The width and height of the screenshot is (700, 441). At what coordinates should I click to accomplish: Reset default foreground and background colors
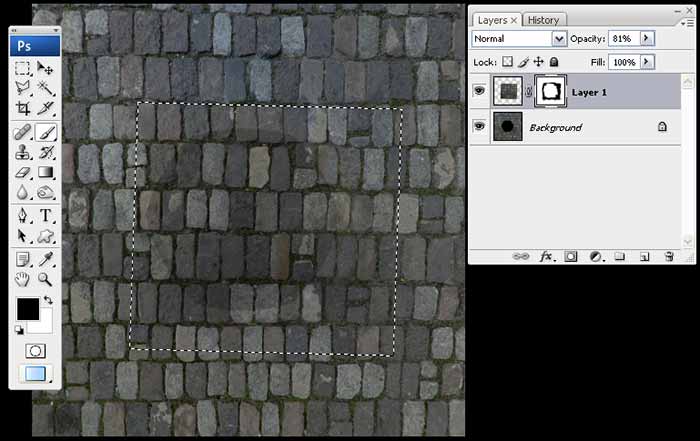[x=19, y=330]
